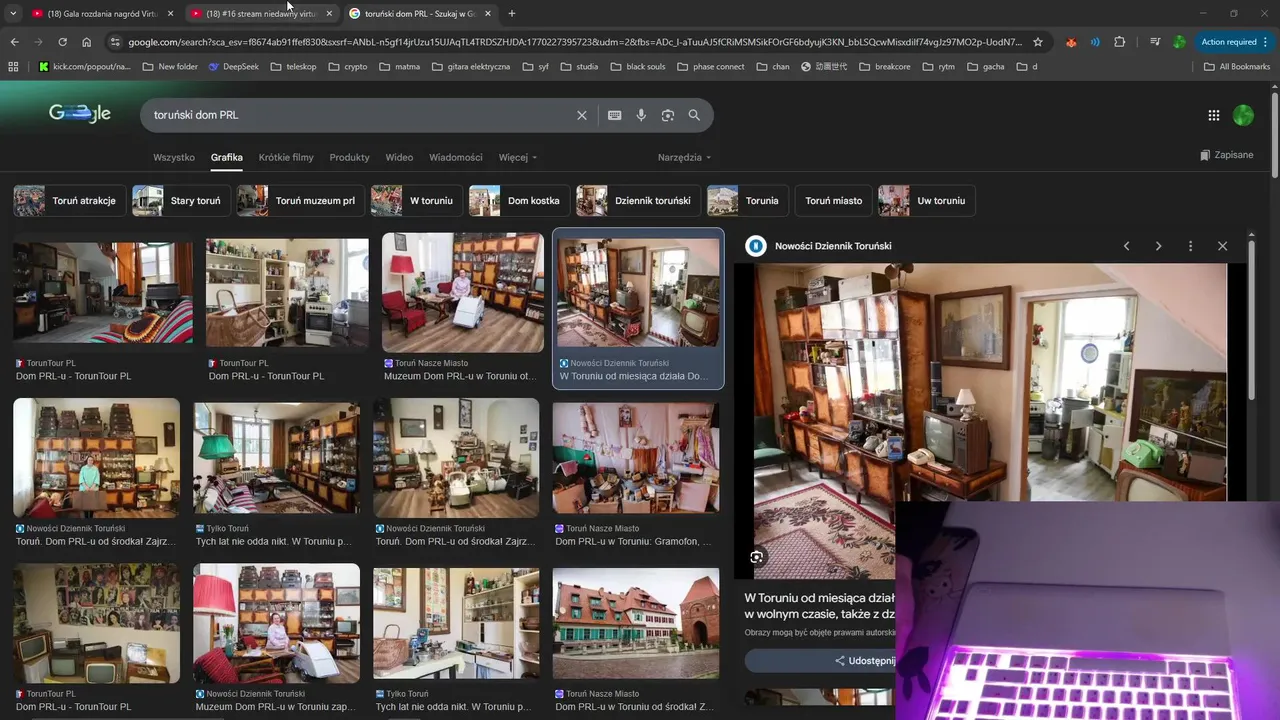Open the kick.com/popout bookmark
The height and width of the screenshot is (720, 1280).
click(x=85, y=67)
